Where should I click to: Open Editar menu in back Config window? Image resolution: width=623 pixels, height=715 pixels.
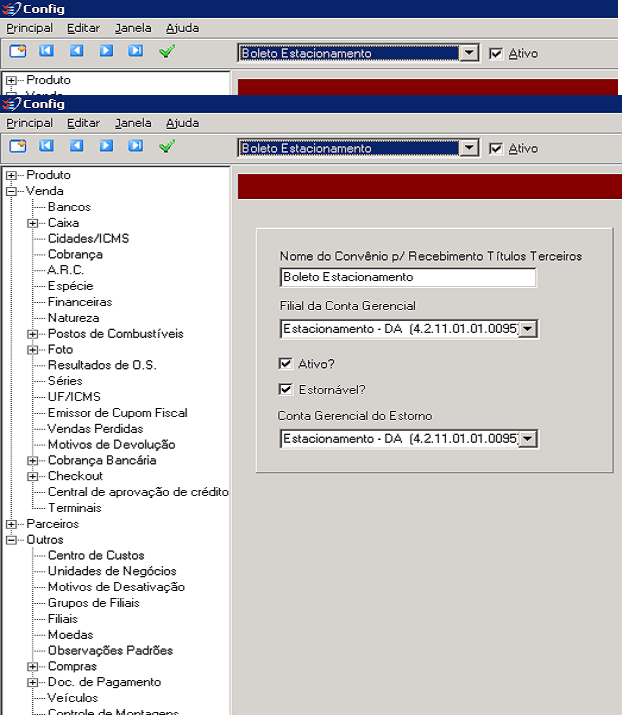[x=83, y=28]
